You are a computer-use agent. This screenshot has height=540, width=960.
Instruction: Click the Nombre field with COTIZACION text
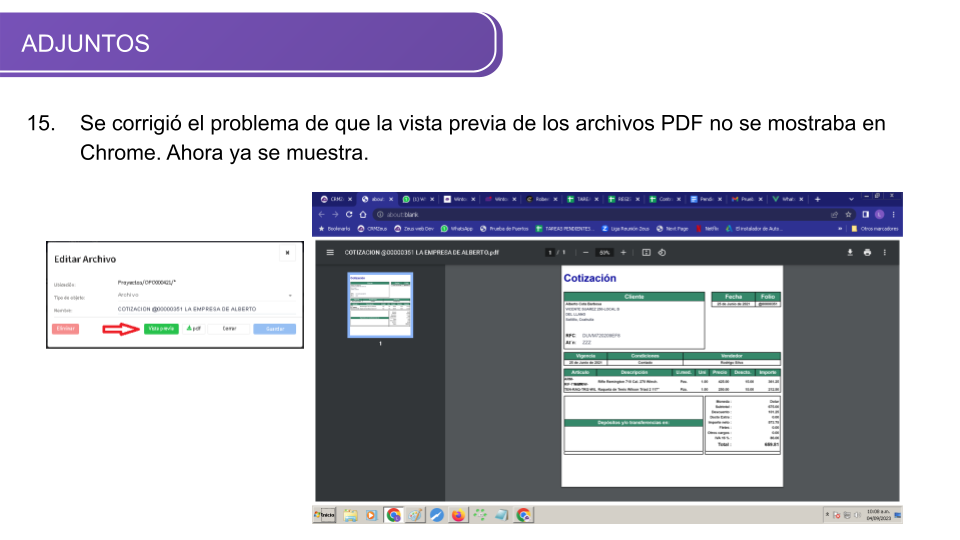point(205,309)
